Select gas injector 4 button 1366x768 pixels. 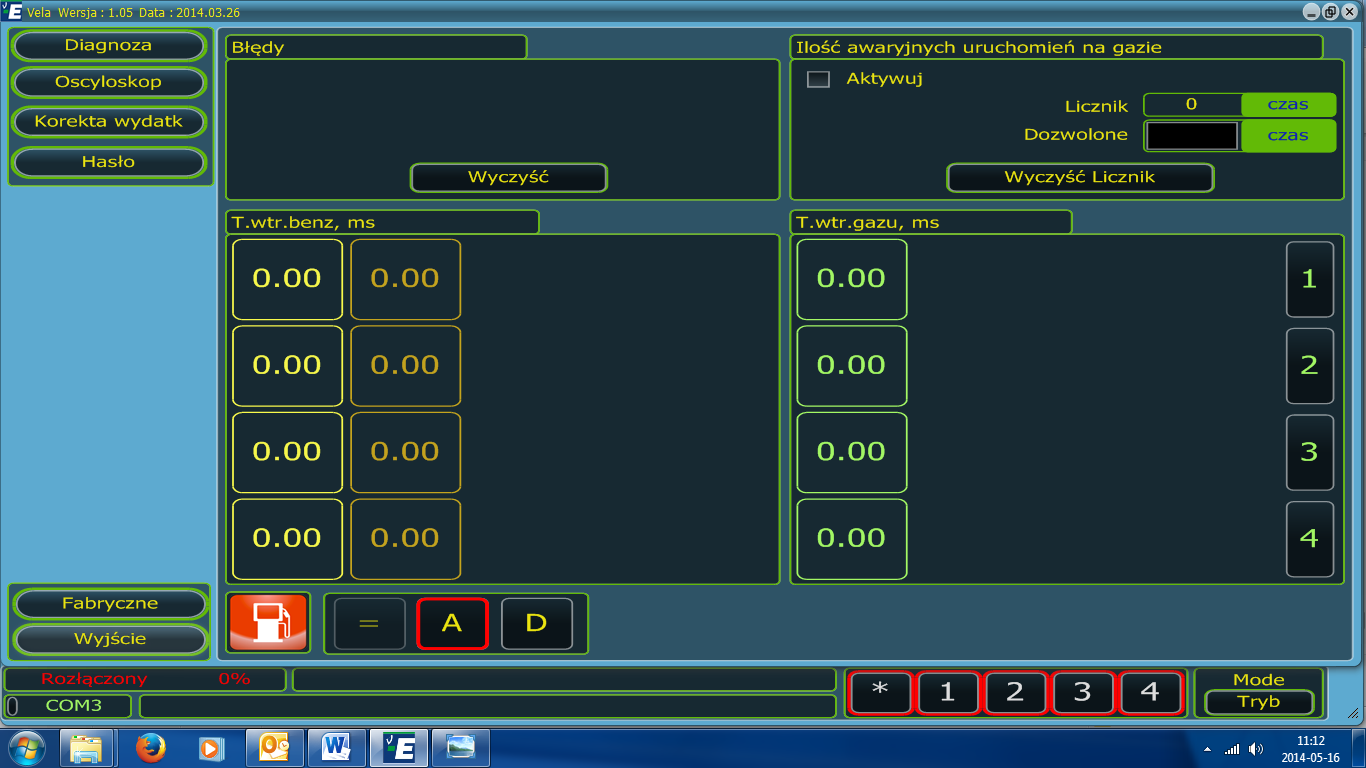(x=1309, y=538)
